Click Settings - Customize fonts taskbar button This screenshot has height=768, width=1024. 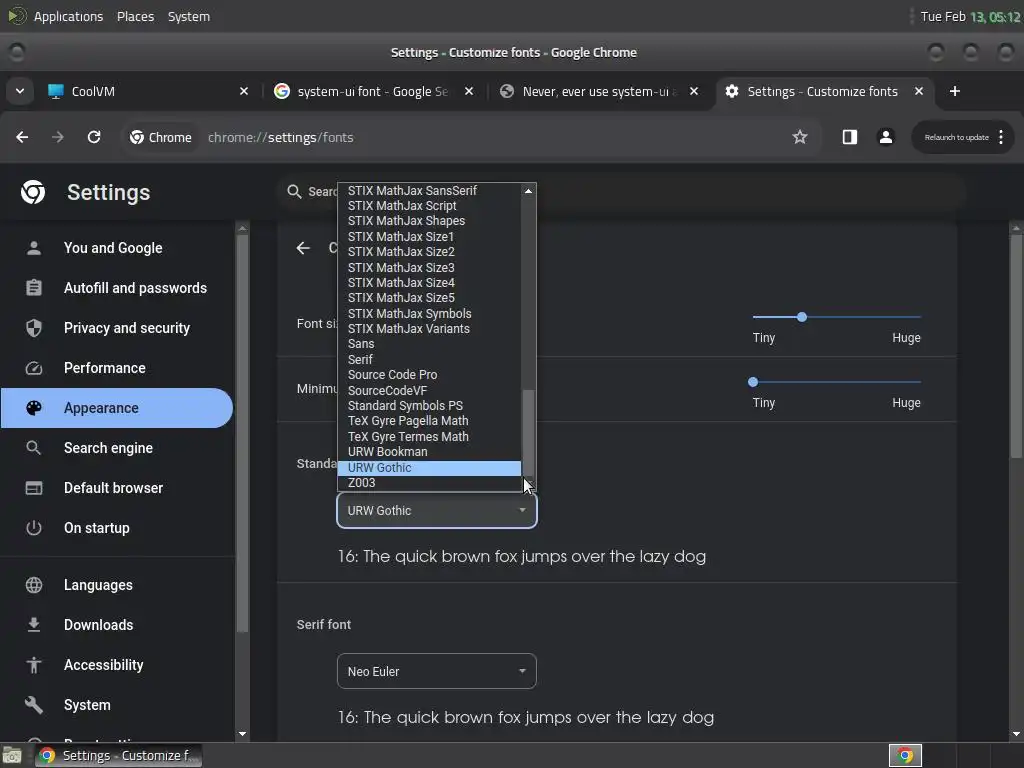(118, 756)
